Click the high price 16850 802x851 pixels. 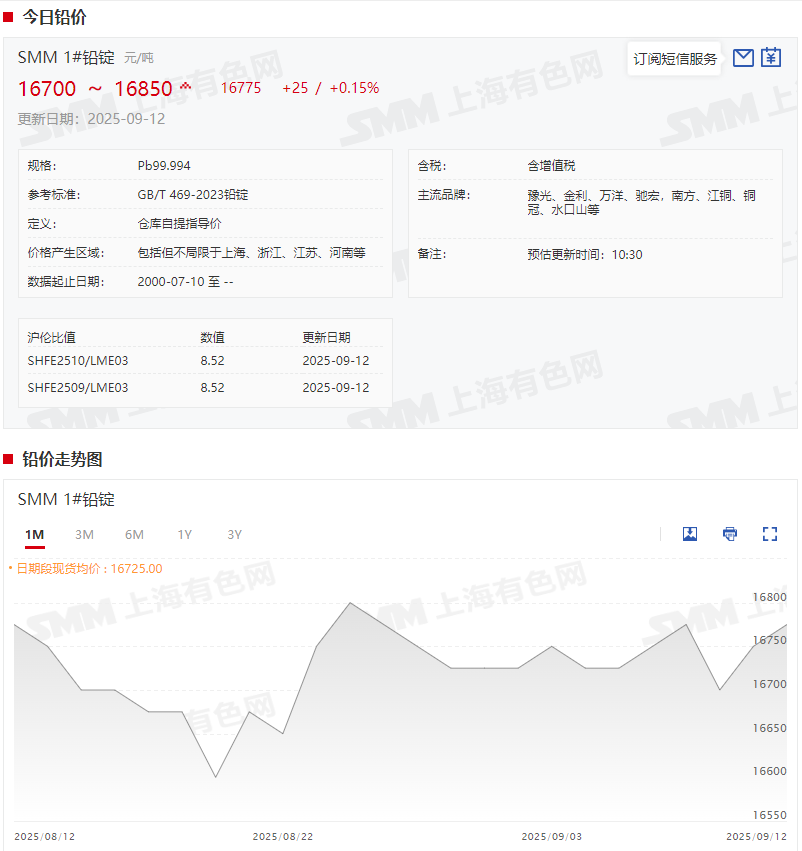coord(143,89)
